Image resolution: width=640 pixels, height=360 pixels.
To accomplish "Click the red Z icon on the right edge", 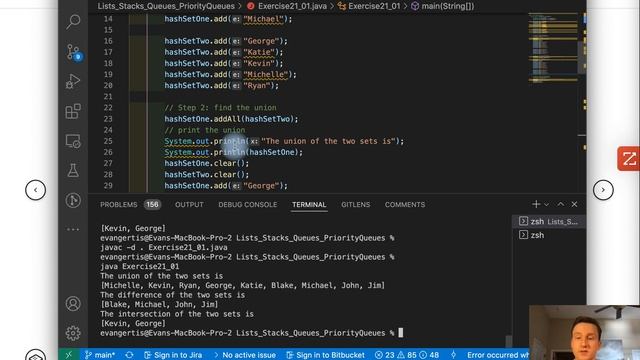I will [x=629, y=158].
